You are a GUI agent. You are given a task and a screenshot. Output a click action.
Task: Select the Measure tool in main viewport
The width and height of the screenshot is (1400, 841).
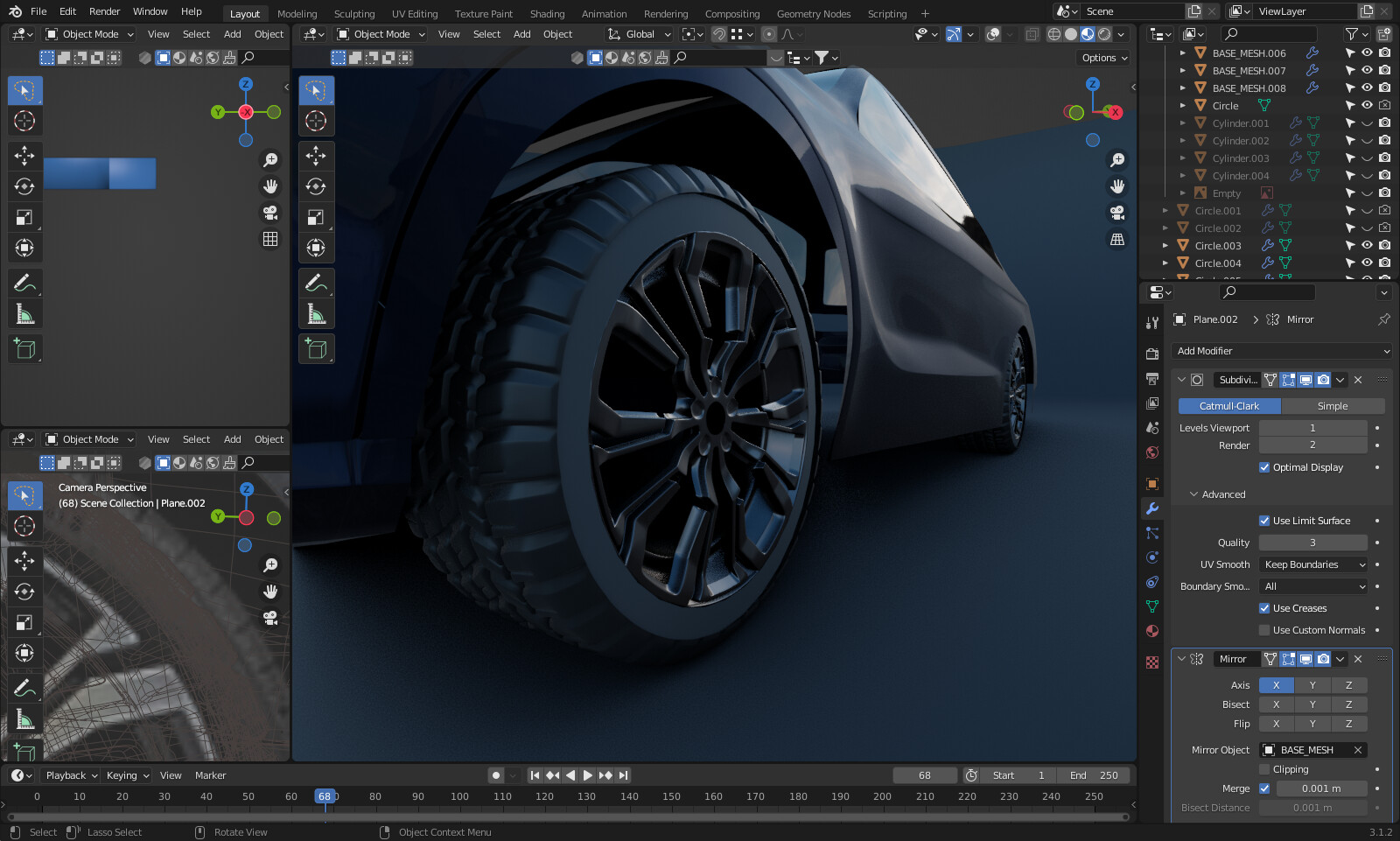(316, 313)
